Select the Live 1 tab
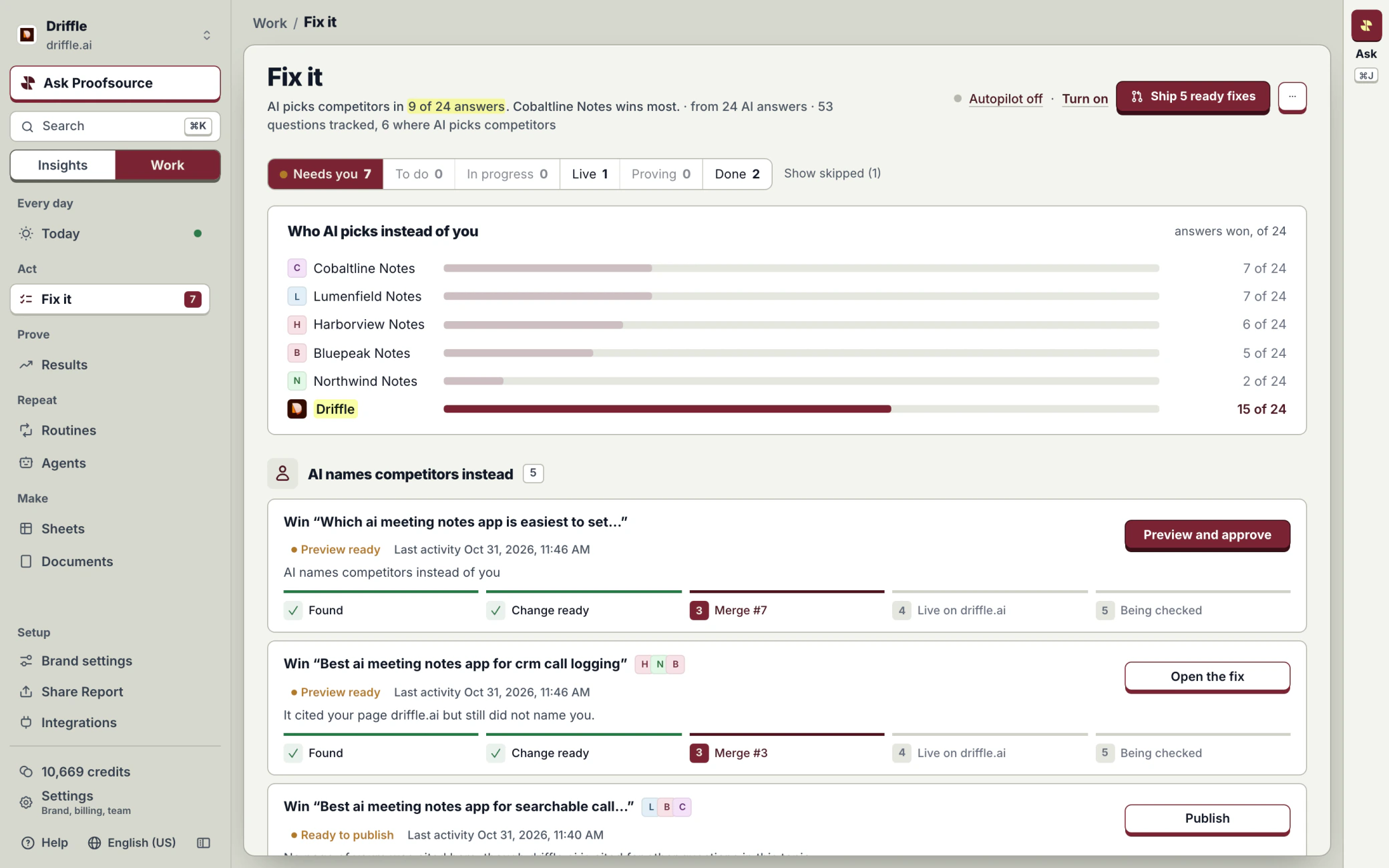 [590, 174]
